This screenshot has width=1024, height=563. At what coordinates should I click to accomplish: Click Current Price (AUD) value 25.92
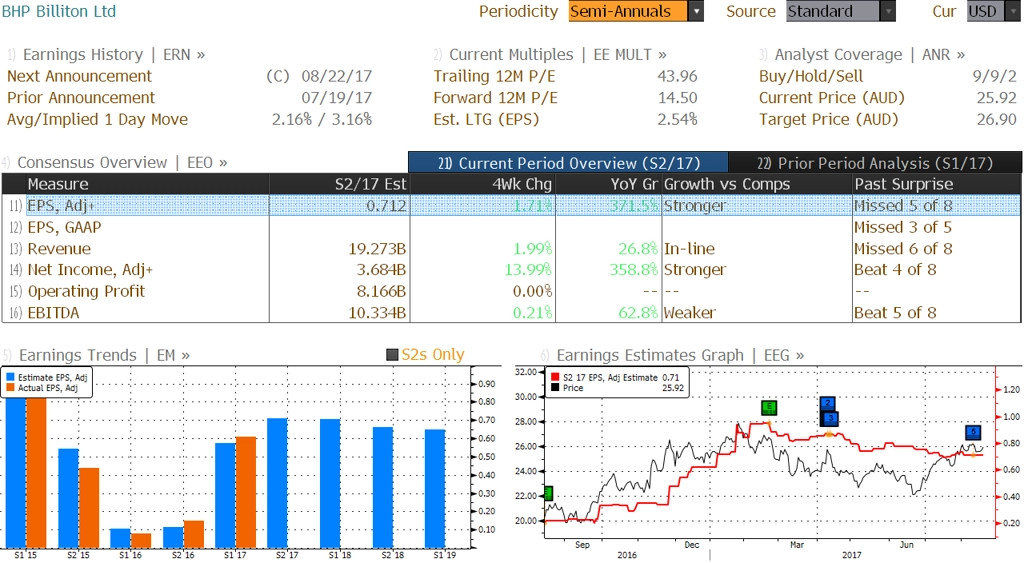point(997,98)
